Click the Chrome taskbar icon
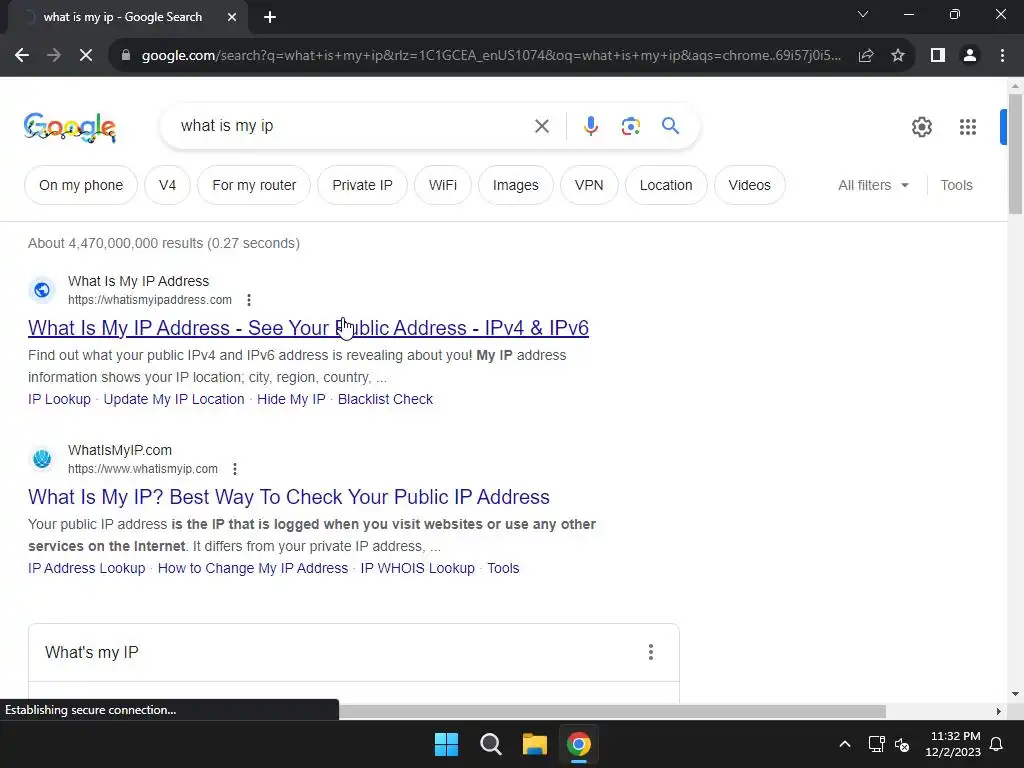The height and width of the screenshot is (768, 1024). 579,744
